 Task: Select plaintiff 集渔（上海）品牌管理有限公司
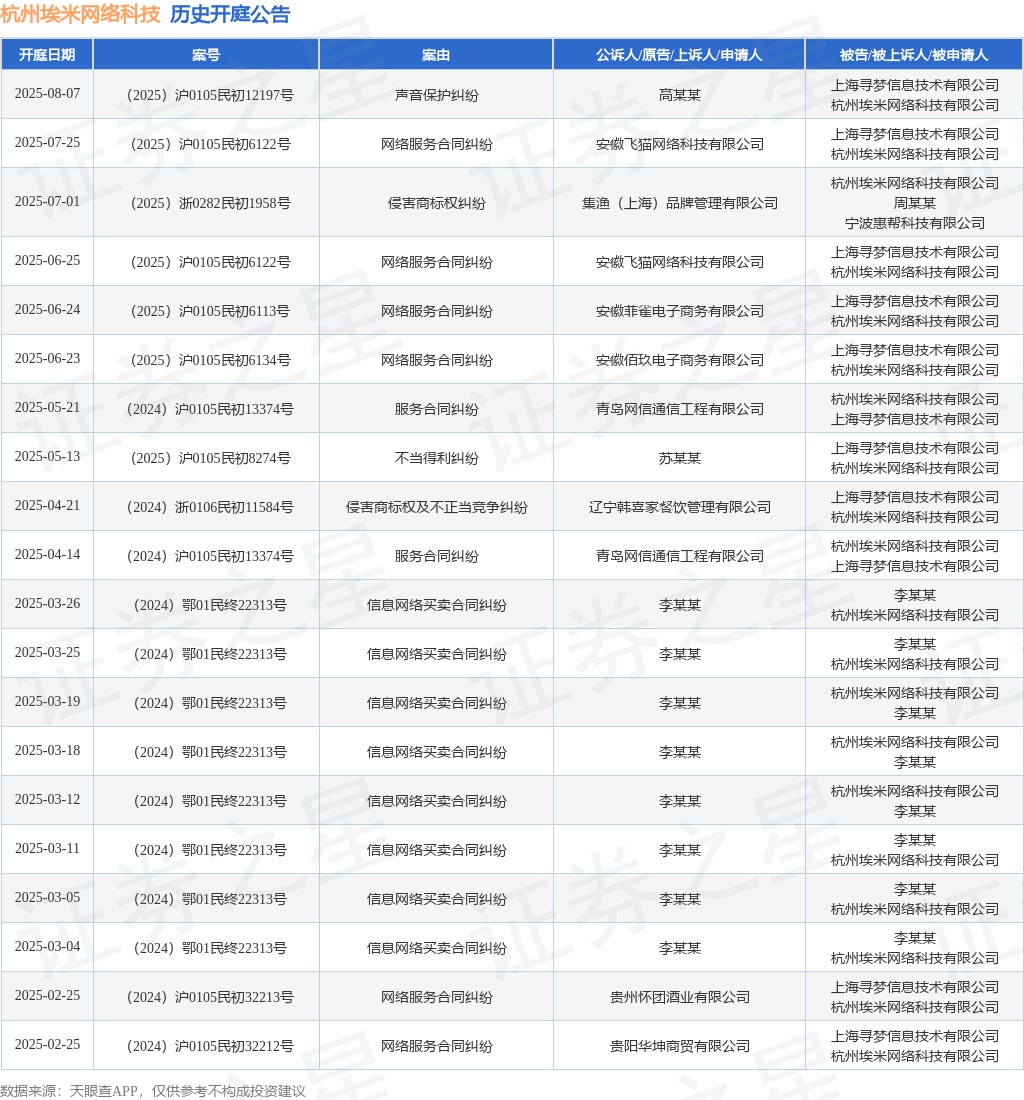point(680,203)
